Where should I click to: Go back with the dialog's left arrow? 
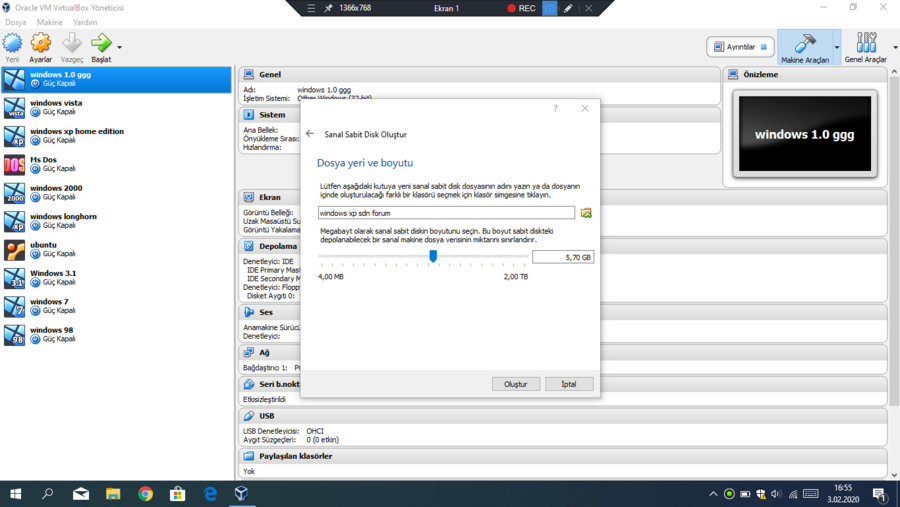point(310,134)
